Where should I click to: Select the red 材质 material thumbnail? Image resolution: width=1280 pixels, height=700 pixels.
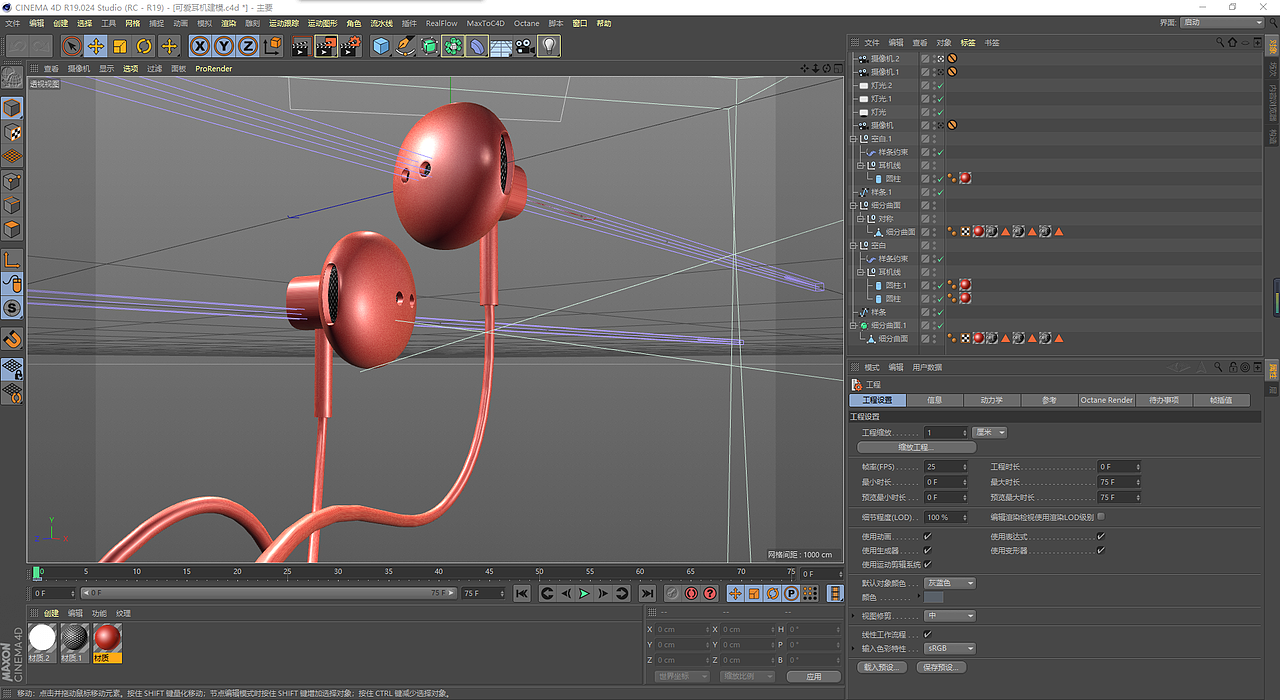tap(107, 638)
